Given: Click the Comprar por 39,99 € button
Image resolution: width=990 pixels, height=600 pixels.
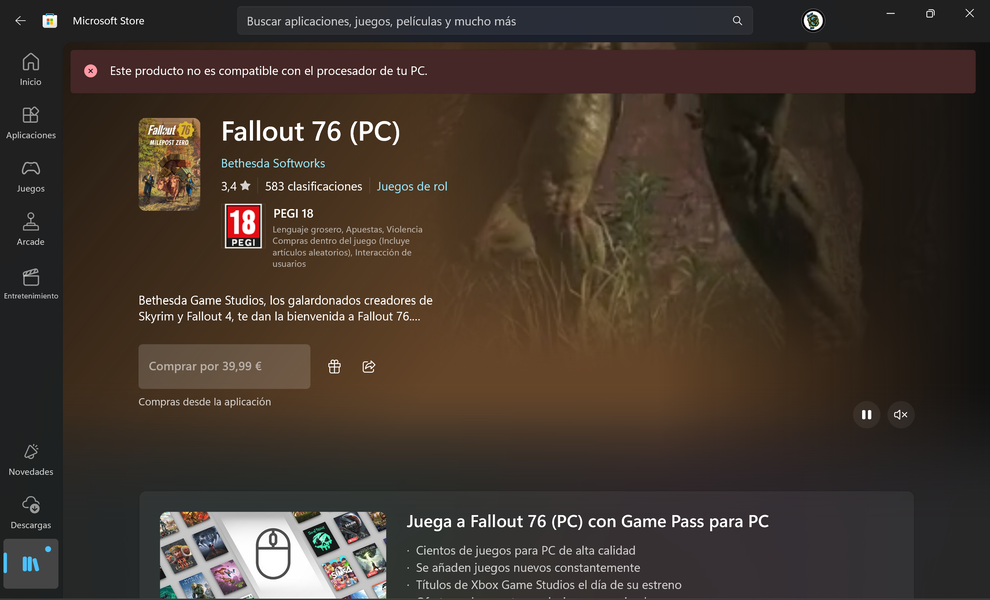Looking at the screenshot, I should 224,366.
